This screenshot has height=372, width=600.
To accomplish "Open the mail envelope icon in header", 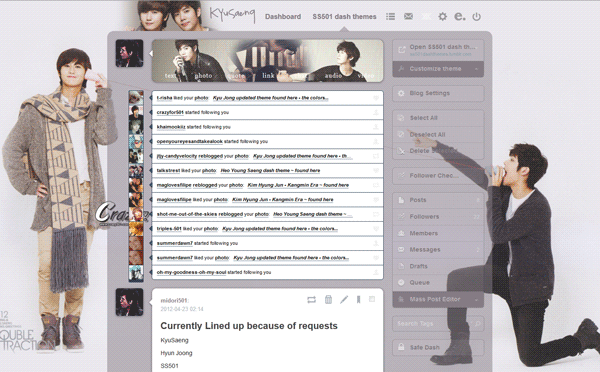I will (408, 16).
